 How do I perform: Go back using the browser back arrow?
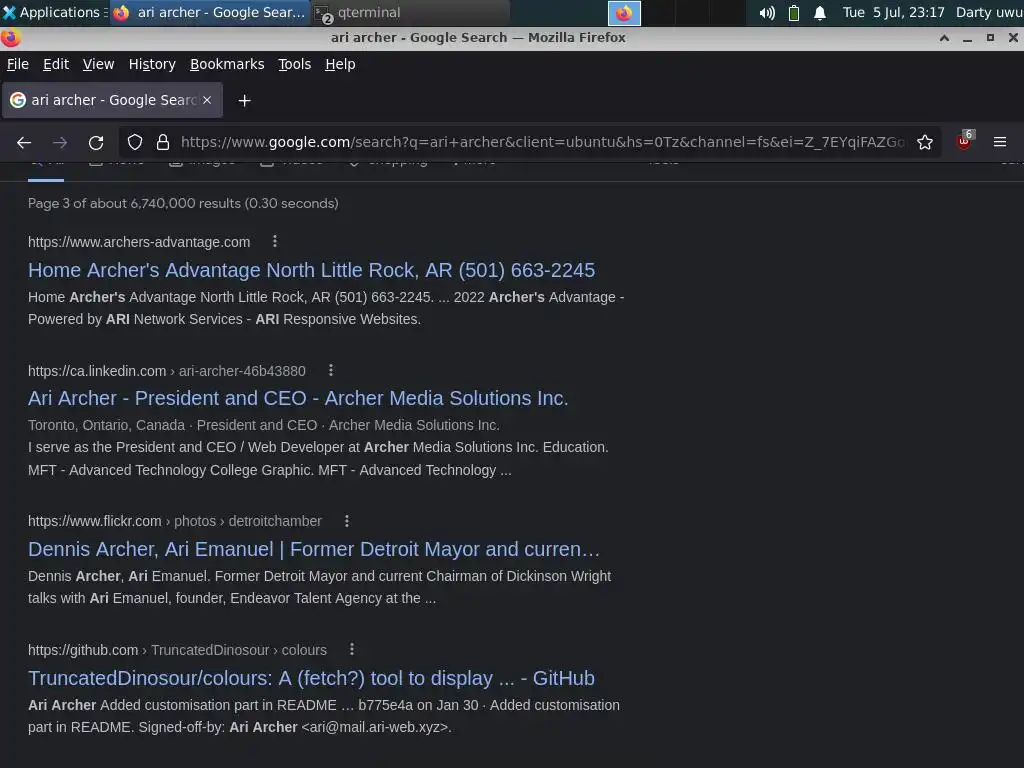pyautogui.click(x=24, y=142)
